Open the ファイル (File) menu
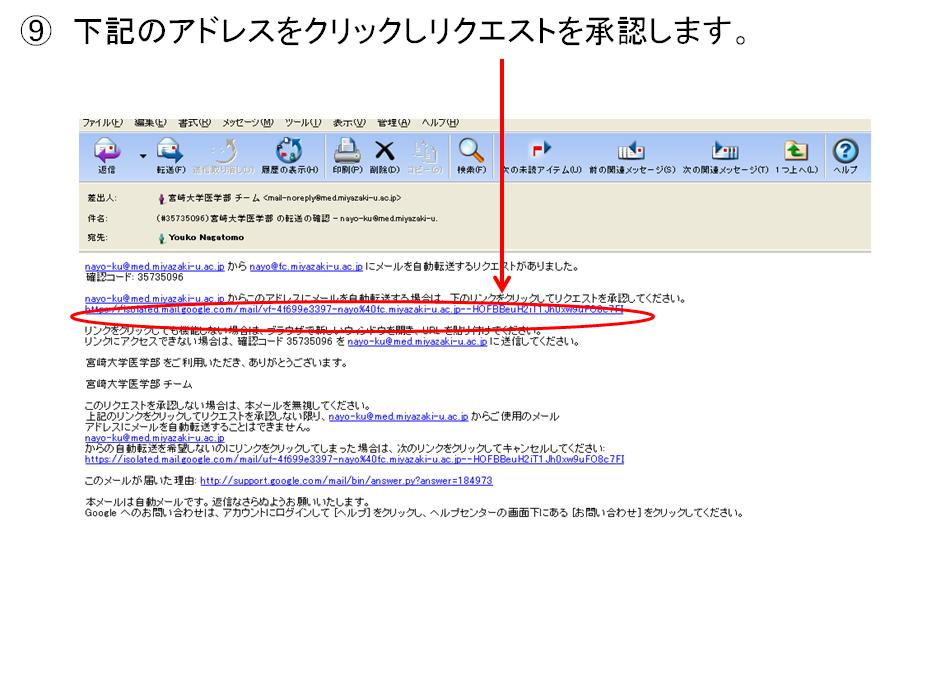 coord(102,122)
